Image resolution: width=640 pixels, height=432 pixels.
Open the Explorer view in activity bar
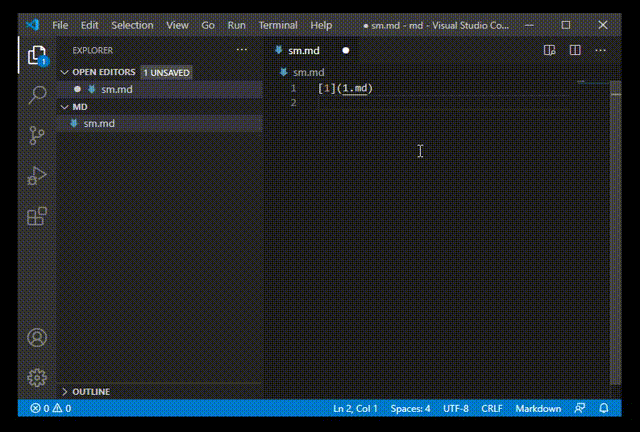37,55
